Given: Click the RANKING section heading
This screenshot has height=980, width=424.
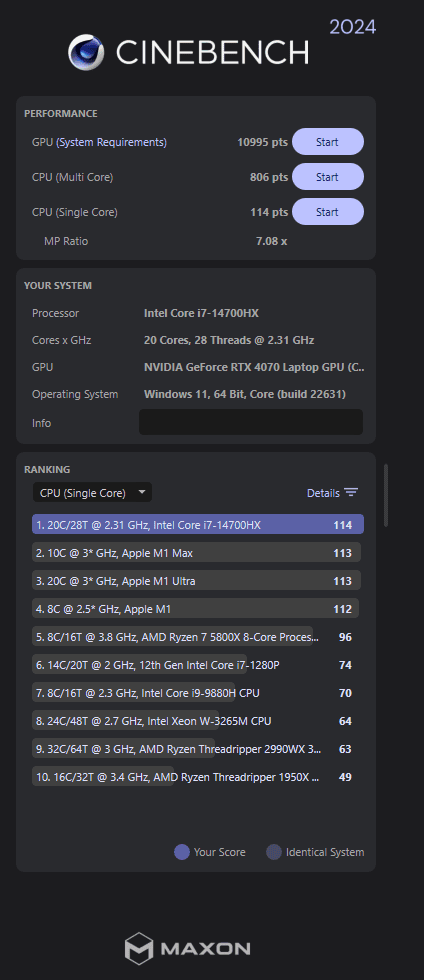Looking at the screenshot, I should (47, 469).
